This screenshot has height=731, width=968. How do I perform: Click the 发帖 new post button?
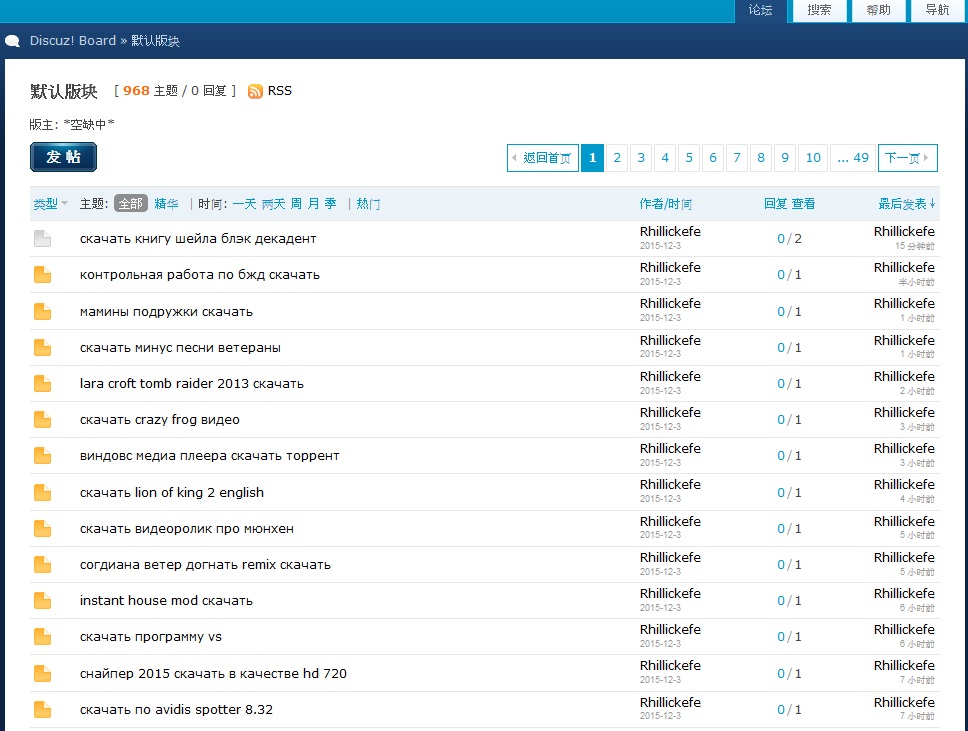[64, 157]
